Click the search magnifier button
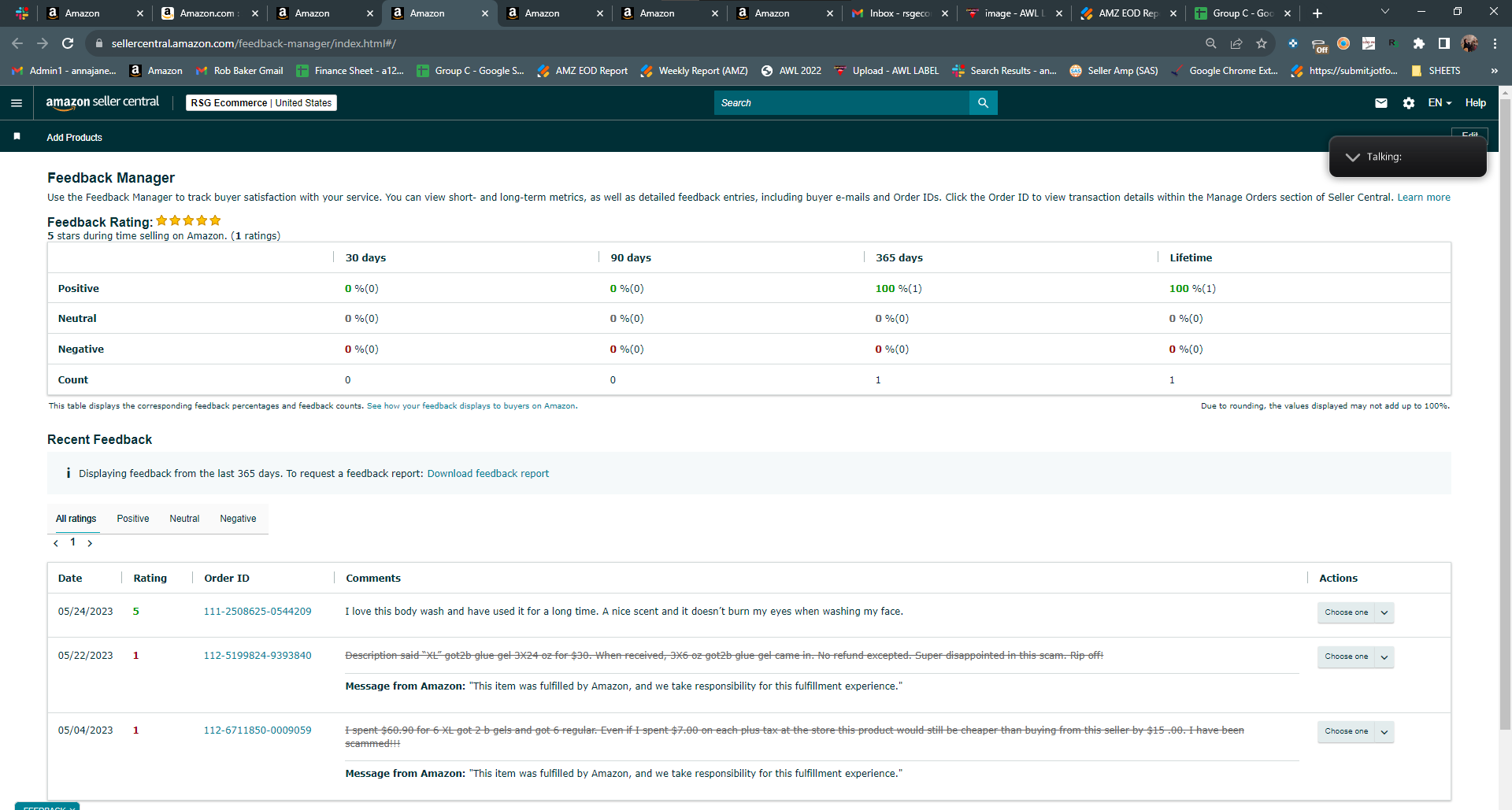This screenshot has width=1512, height=810. coord(983,103)
